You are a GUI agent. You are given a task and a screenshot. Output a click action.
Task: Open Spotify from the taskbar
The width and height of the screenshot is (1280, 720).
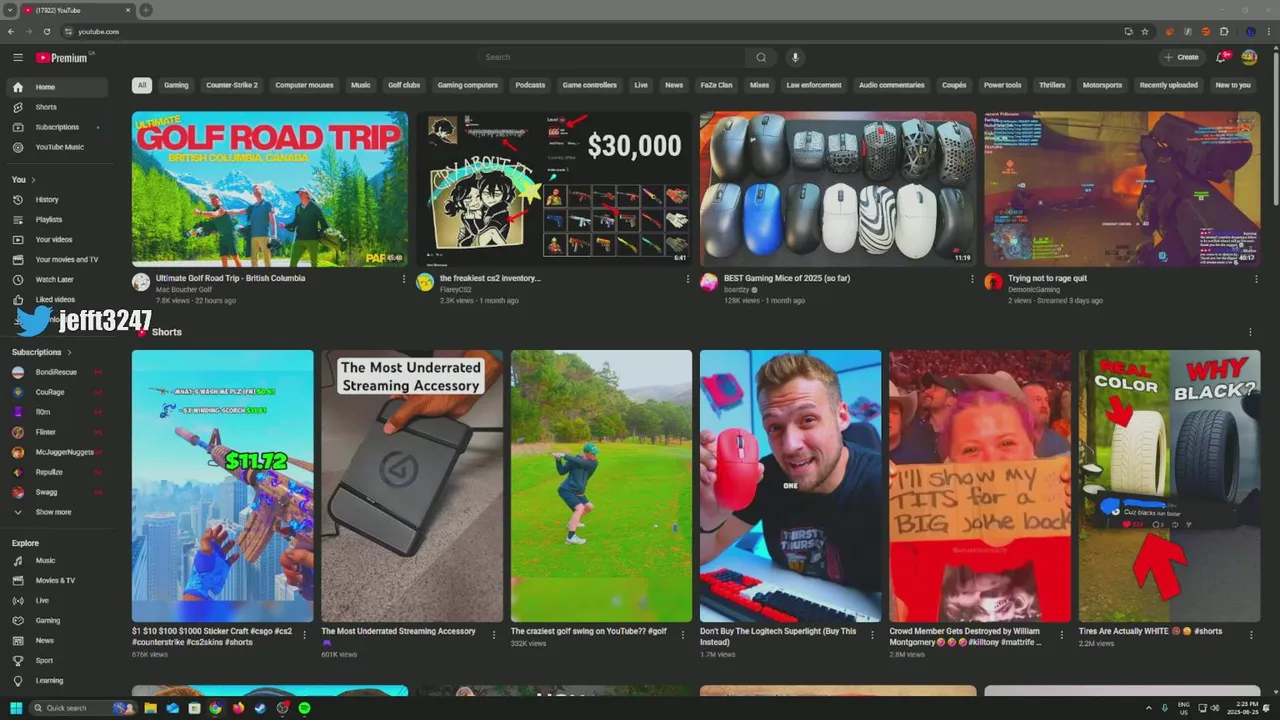tap(304, 708)
